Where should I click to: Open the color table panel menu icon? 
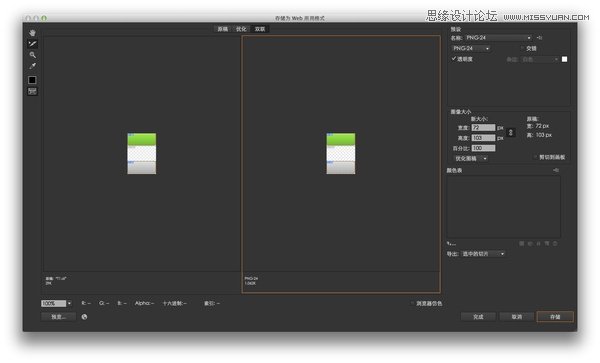[556, 170]
